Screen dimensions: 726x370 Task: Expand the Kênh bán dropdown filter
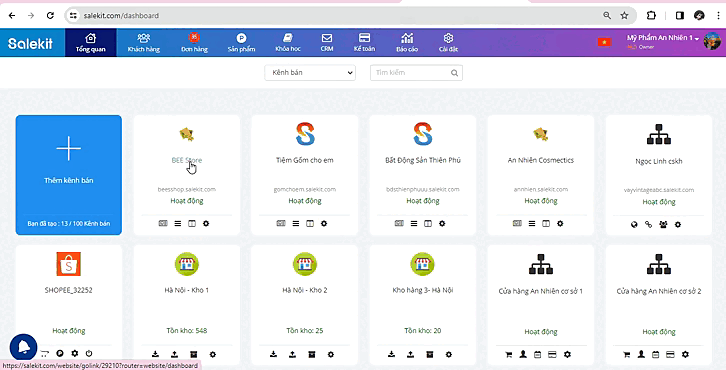310,73
